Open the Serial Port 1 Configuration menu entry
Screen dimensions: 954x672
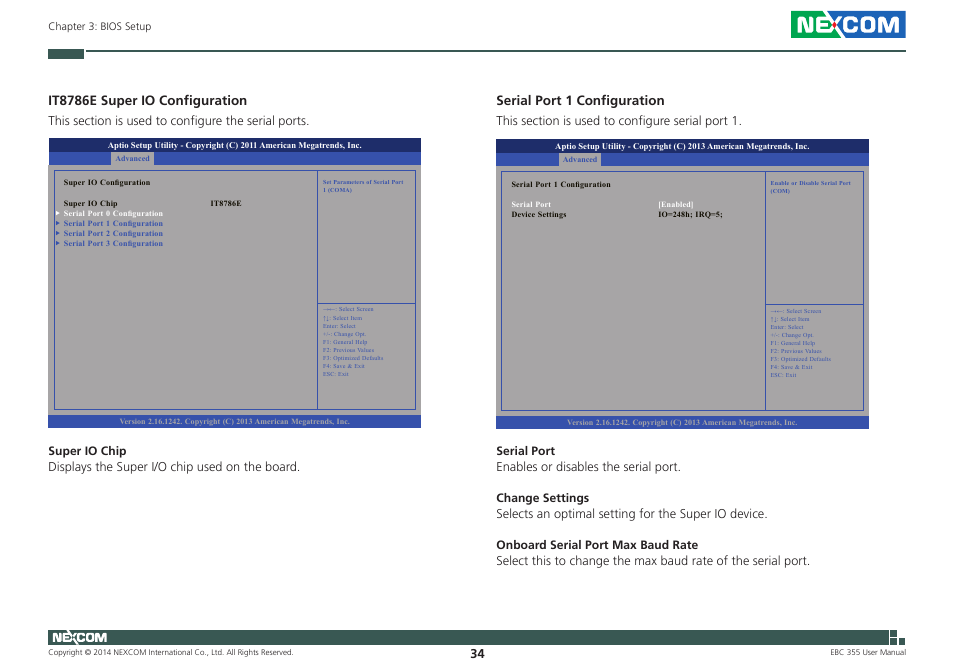coord(113,223)
